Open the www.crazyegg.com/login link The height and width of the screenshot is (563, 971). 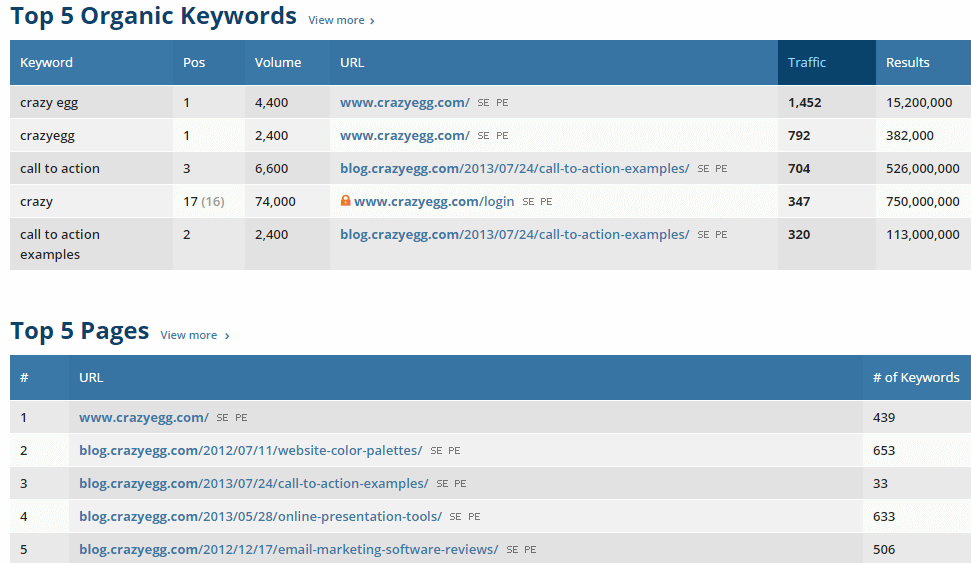coord(433,201)
